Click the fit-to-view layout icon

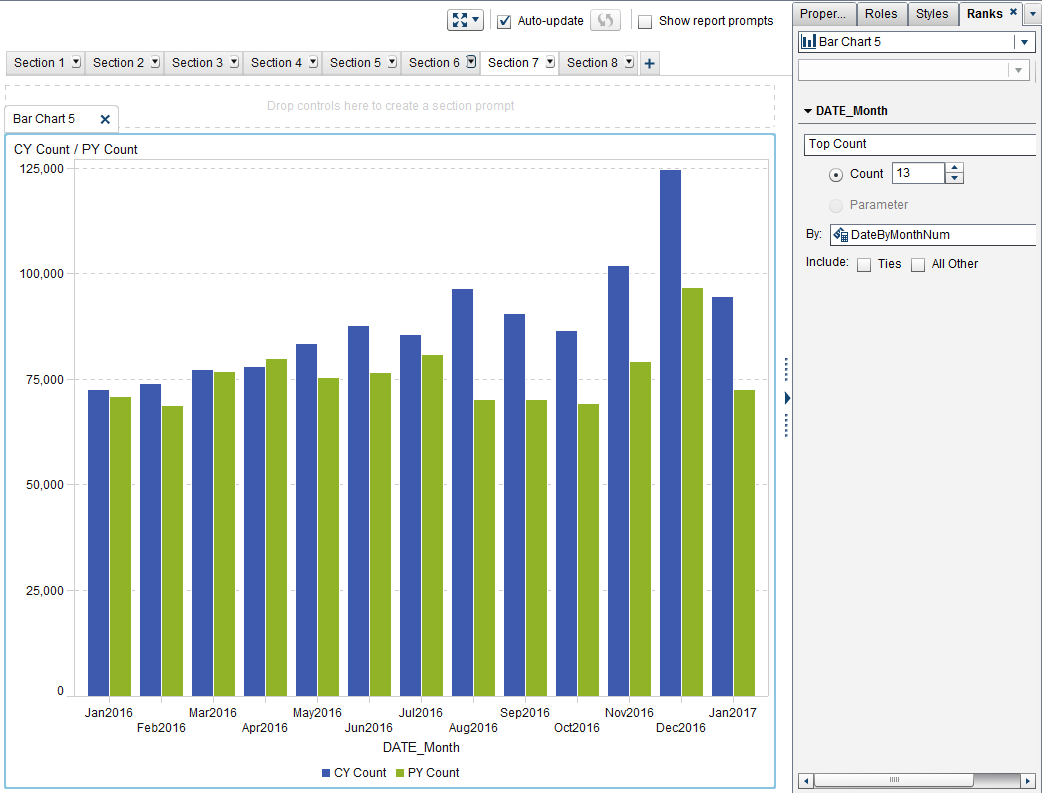pyautogui.click(x=460, y=20)
